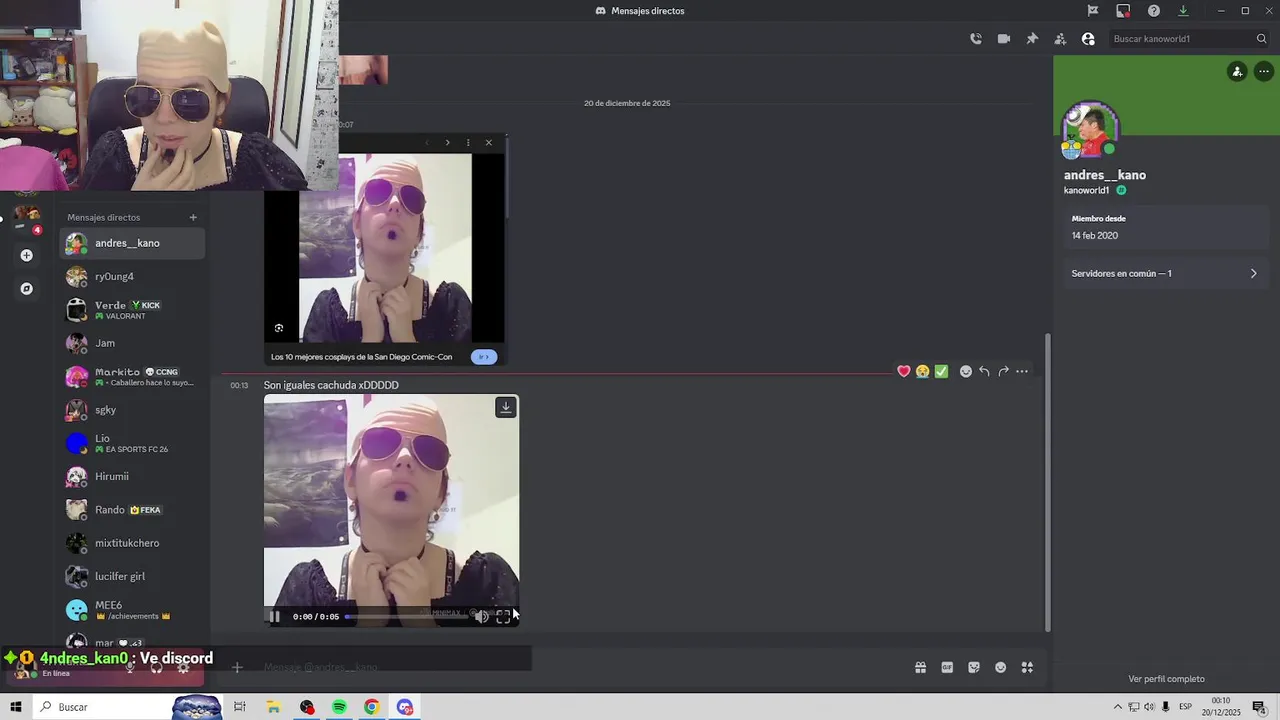The width and height of the screenshot is (1280, 720).
Task: Open MEE6 direct message
Action: [x=132, y=610]
